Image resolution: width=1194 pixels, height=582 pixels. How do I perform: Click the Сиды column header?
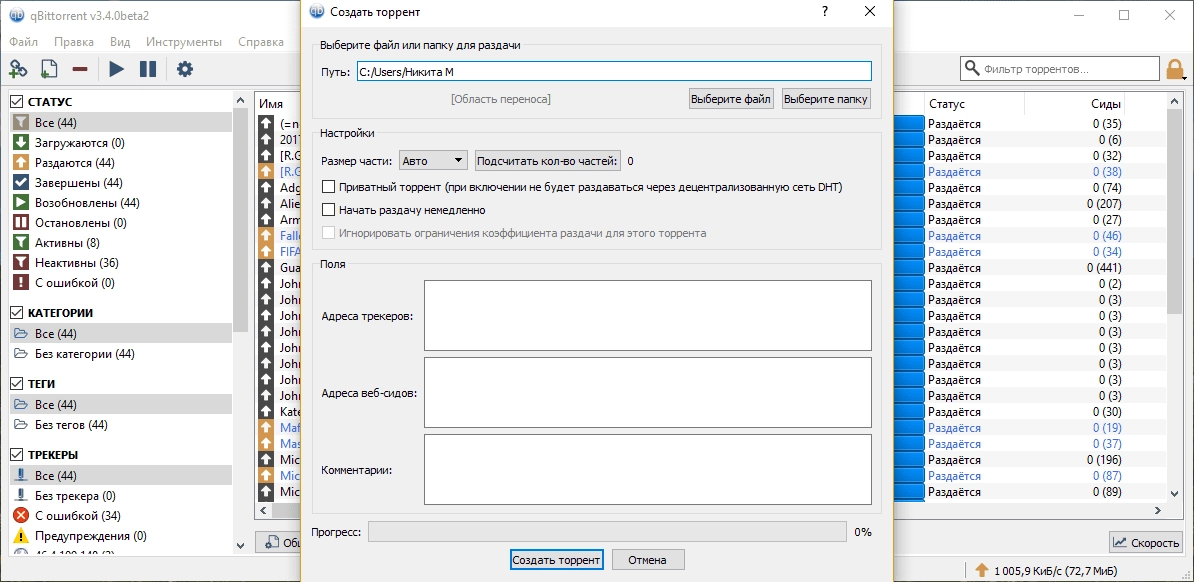click(1106, 104)
